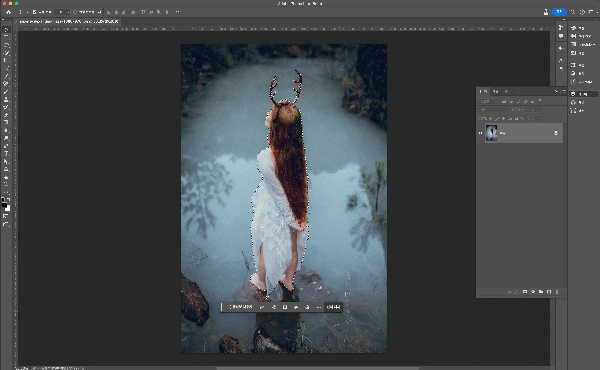Select the Crop tool
Viewport: 600px width, 370px height.
point(6,60)
